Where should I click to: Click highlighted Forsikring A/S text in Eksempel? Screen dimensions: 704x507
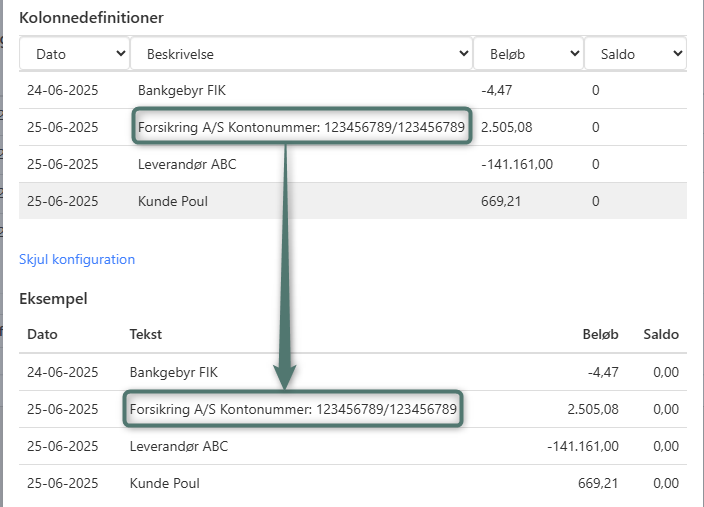293,409
